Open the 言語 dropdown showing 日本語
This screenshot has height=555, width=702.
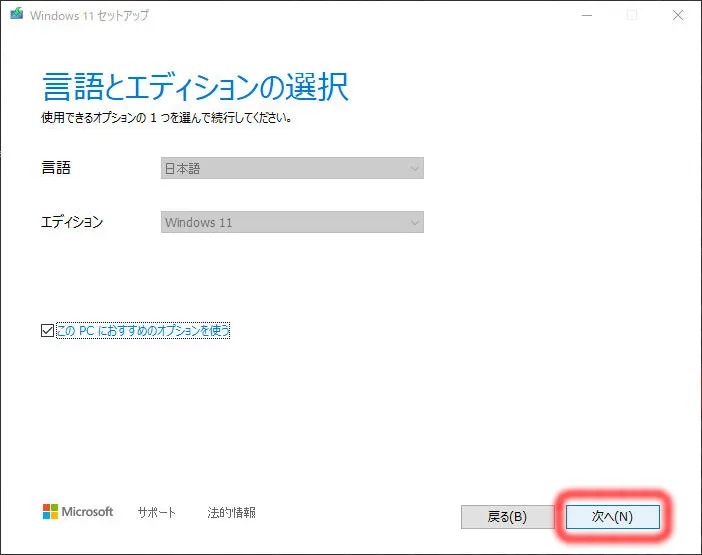point(292,168)
